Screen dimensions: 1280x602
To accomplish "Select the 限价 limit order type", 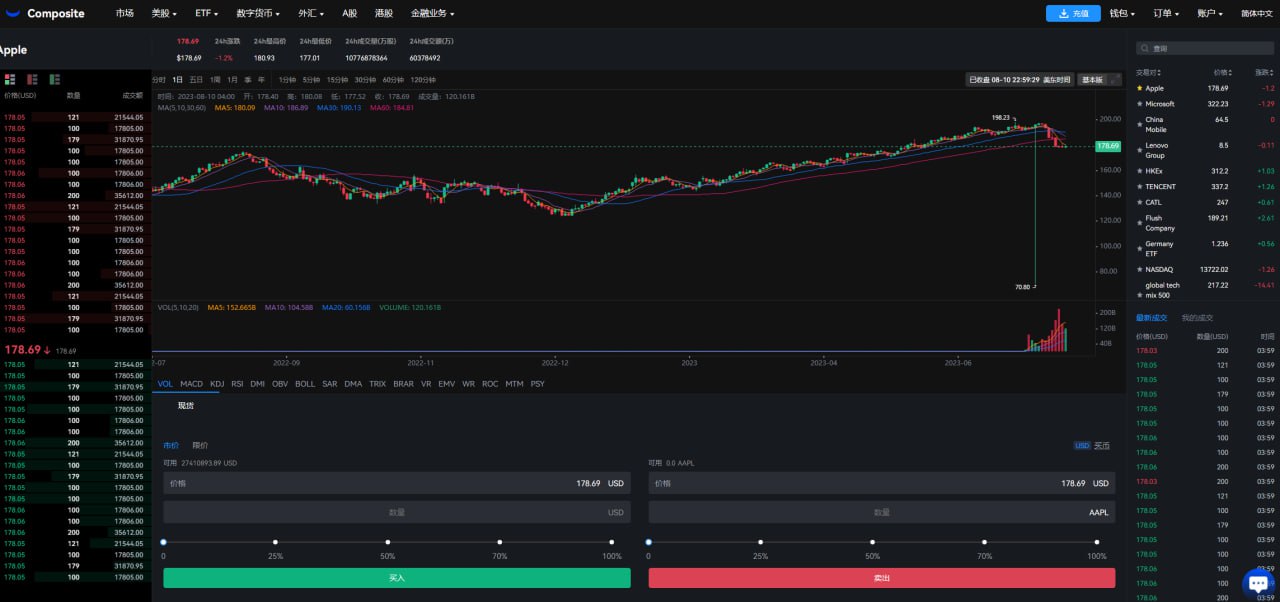I will tap(200, 445).
